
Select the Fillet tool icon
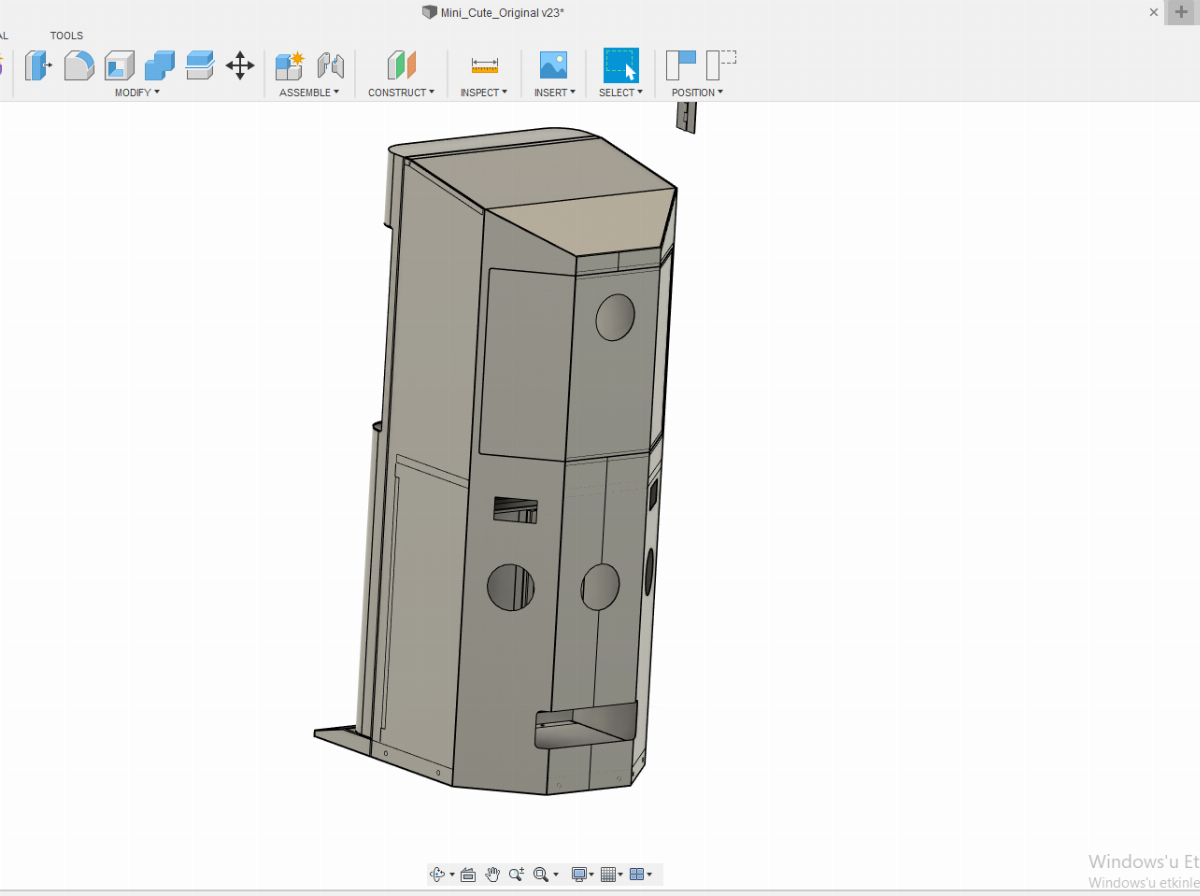[x=79, y=66]
